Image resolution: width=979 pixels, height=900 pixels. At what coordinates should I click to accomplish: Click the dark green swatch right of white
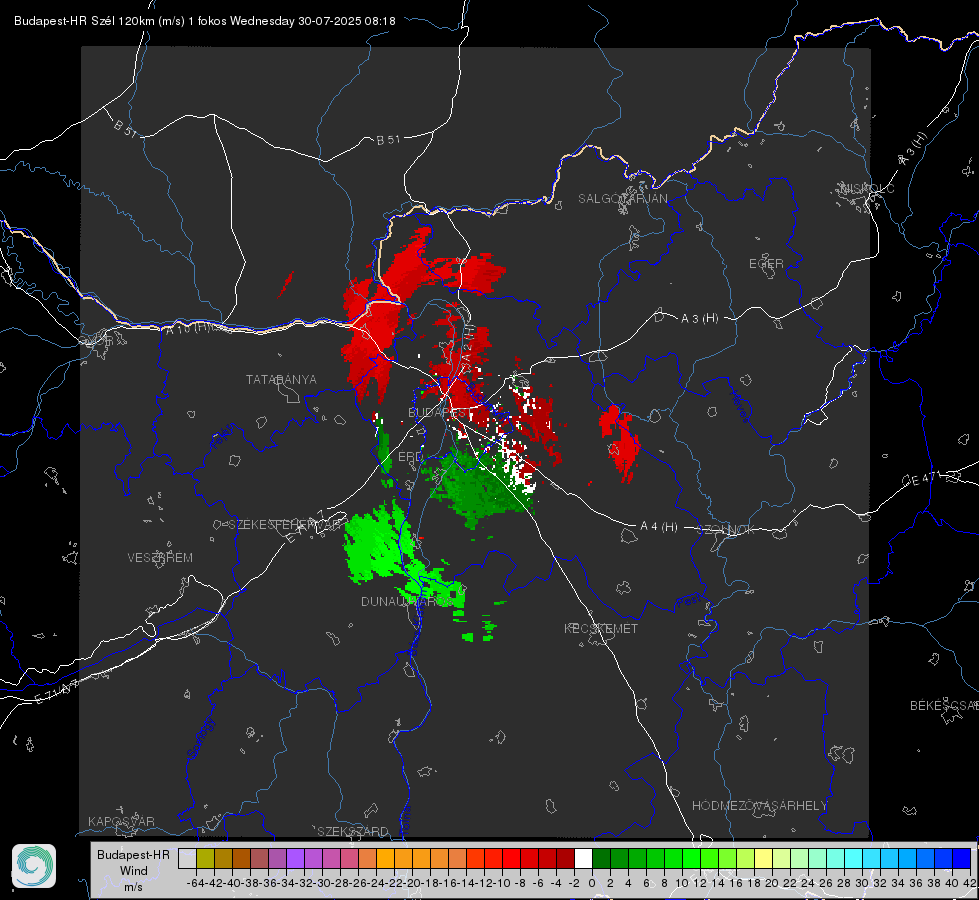click(x=601, y=858)
